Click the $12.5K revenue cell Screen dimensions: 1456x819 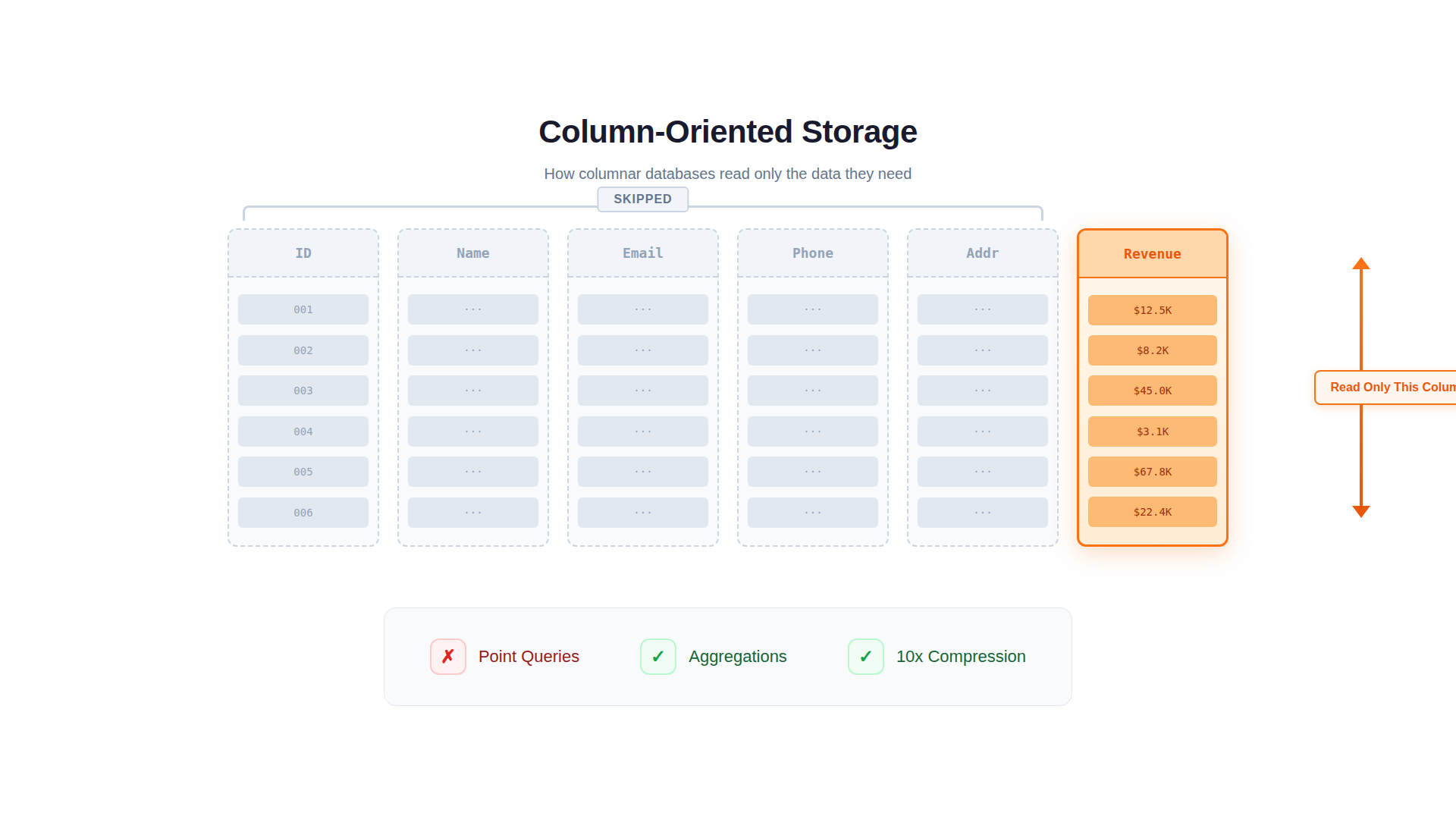(x=1152, y=310)
